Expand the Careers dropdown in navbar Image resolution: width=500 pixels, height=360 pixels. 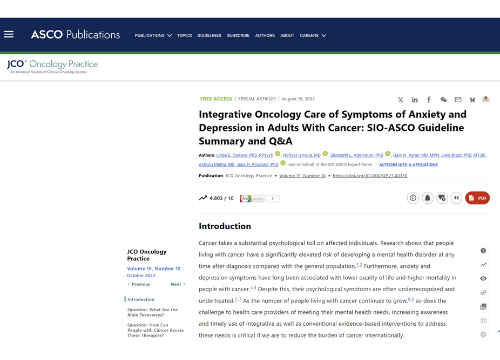point(313,35)
